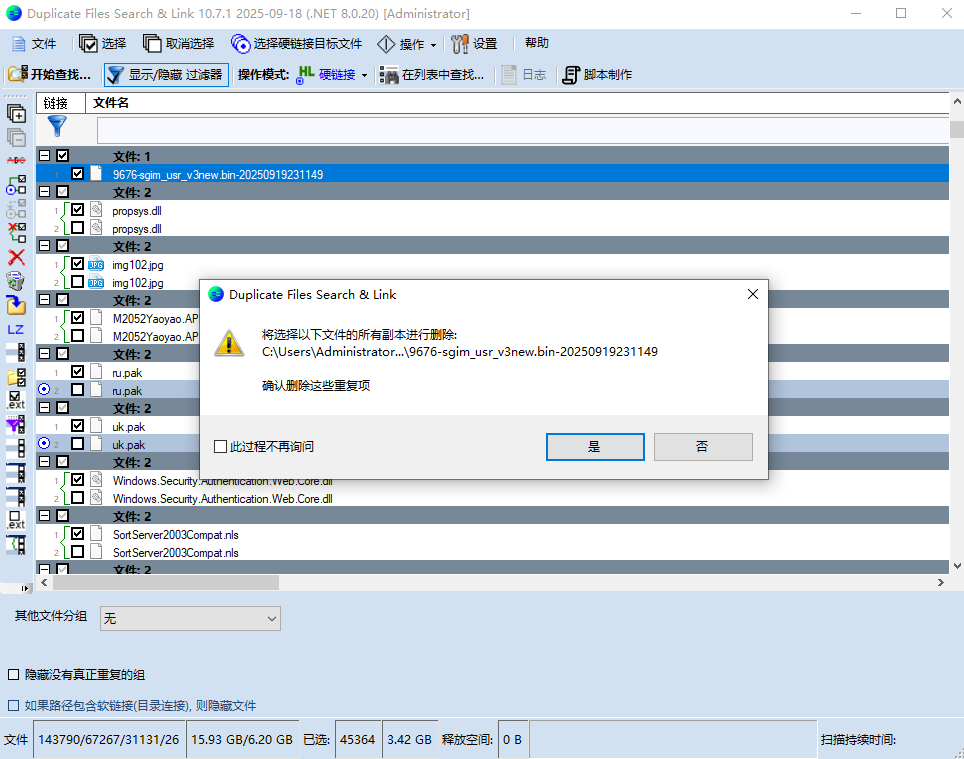Screen dimensions: 964x759
Task: Click the file name filter input field
Action: (520, 131)
